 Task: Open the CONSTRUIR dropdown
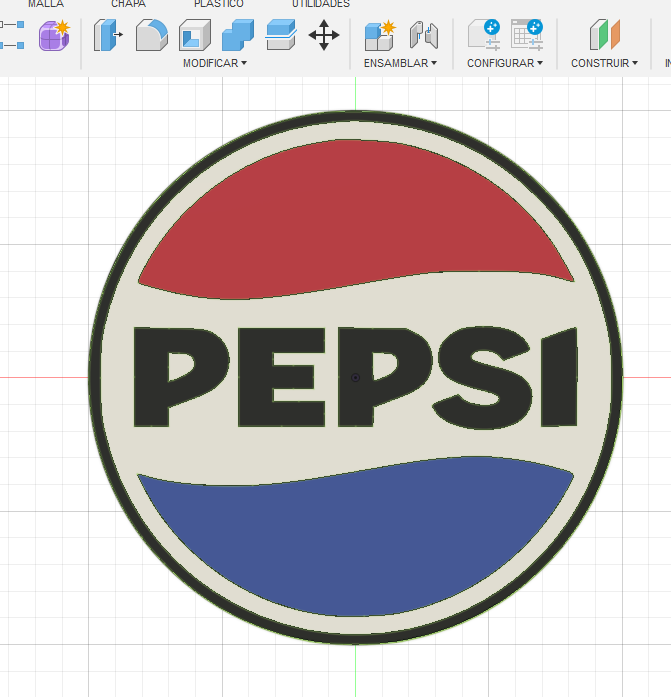coord(604,63)
